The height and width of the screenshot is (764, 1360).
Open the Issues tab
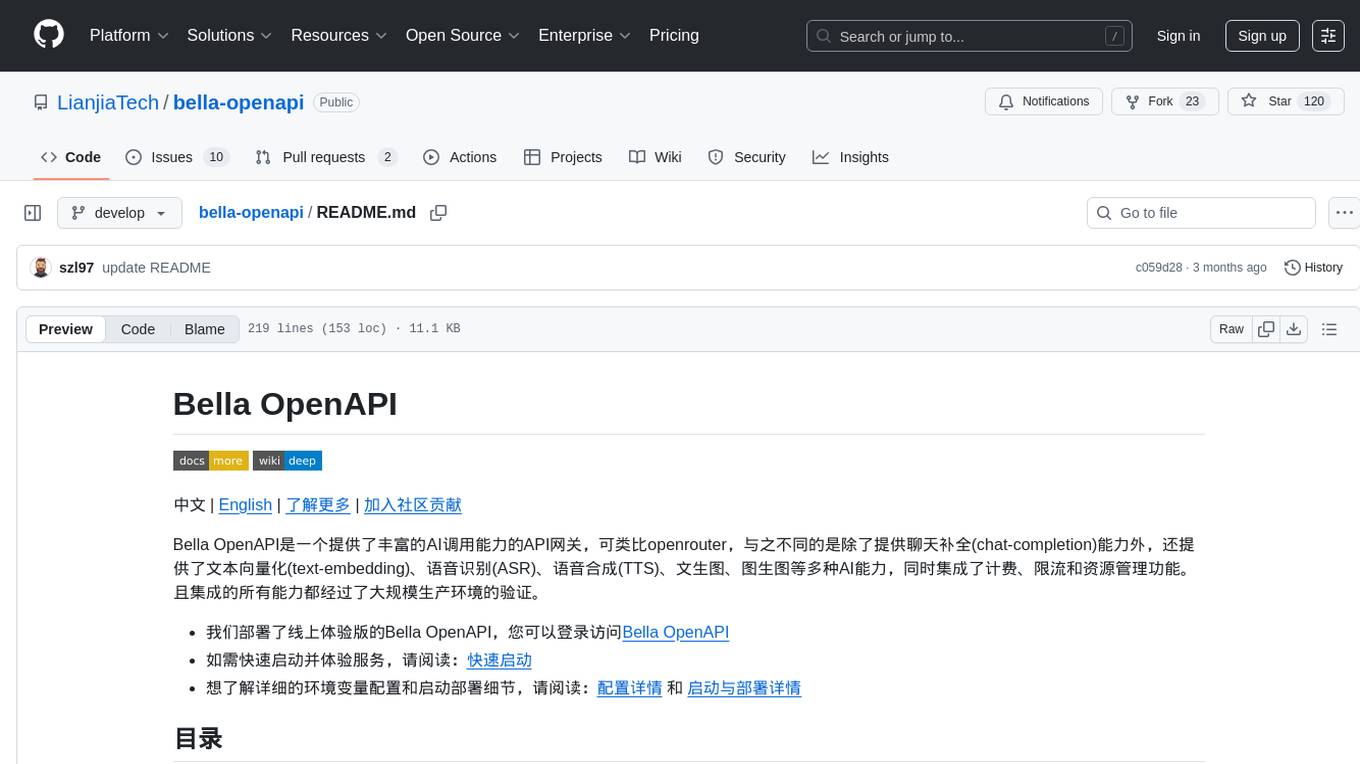click(x=176, y=157)
